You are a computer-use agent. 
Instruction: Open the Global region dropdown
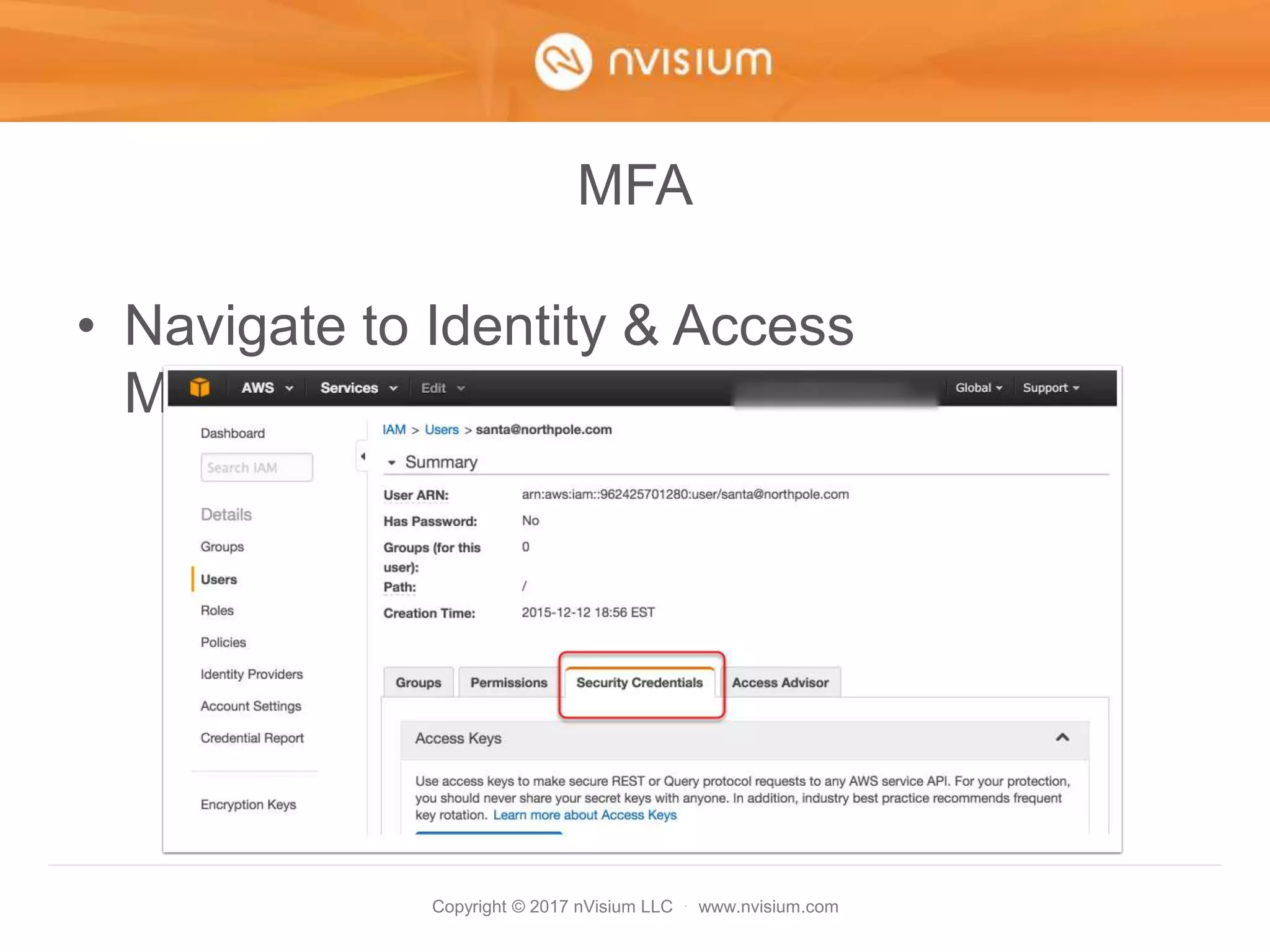tap(979, 387)
